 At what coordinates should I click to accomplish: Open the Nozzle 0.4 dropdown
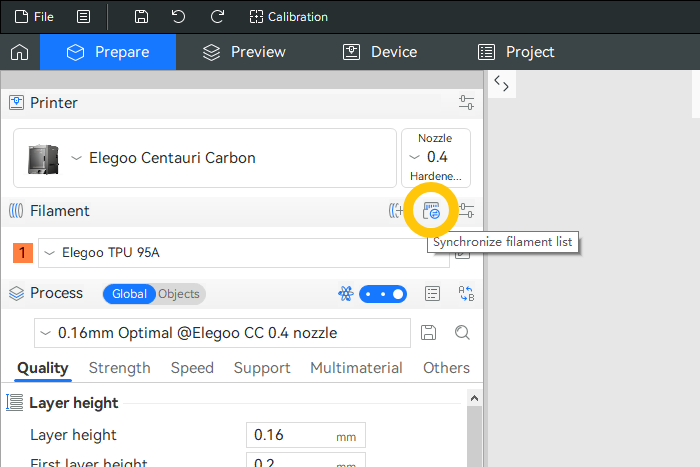coord(436,158)
